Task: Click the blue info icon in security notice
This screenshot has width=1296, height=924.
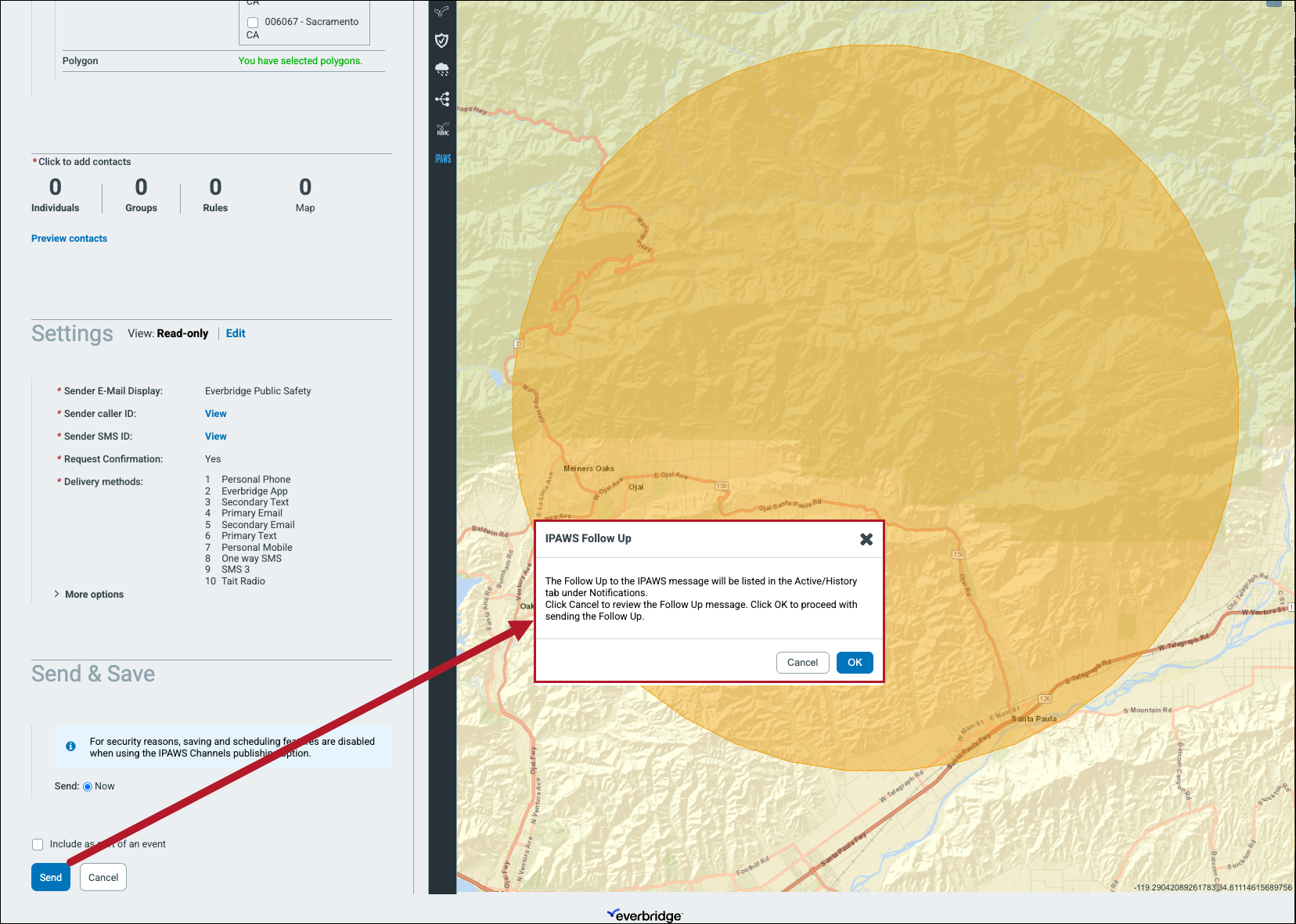Action: coord(70,746)
